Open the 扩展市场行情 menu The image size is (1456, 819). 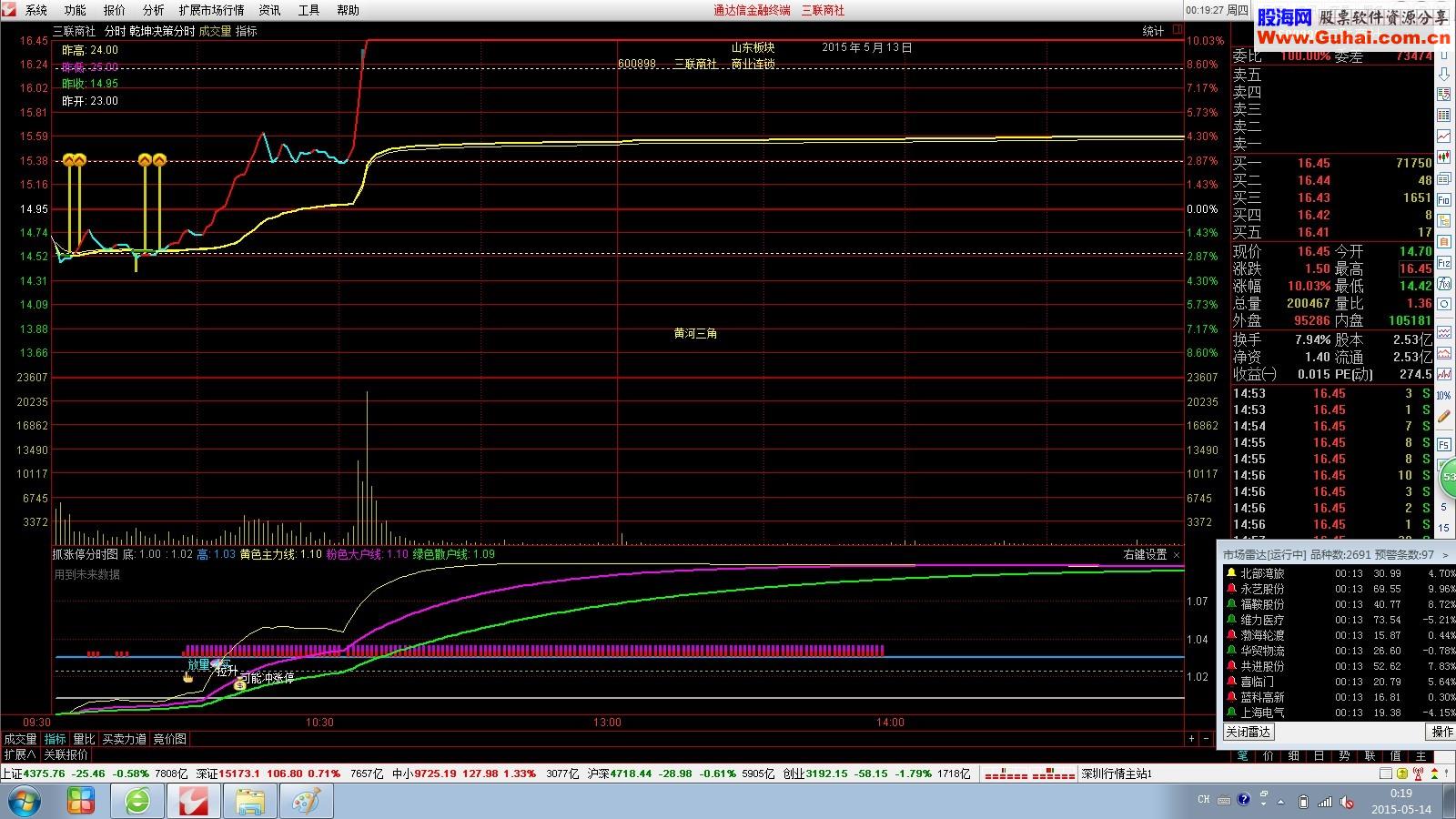211,10
